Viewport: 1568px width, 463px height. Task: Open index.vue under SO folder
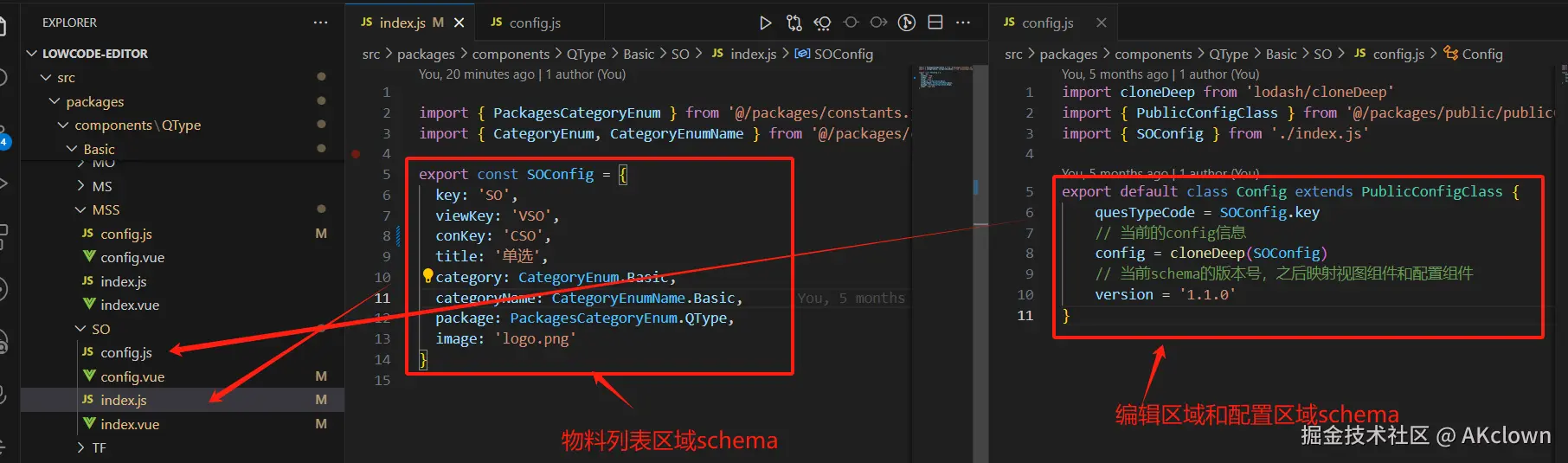pos(130,424)
